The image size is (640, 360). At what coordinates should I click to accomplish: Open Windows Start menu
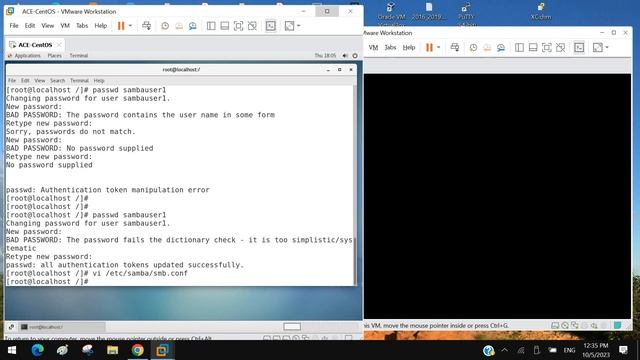(x=12, y=350)
